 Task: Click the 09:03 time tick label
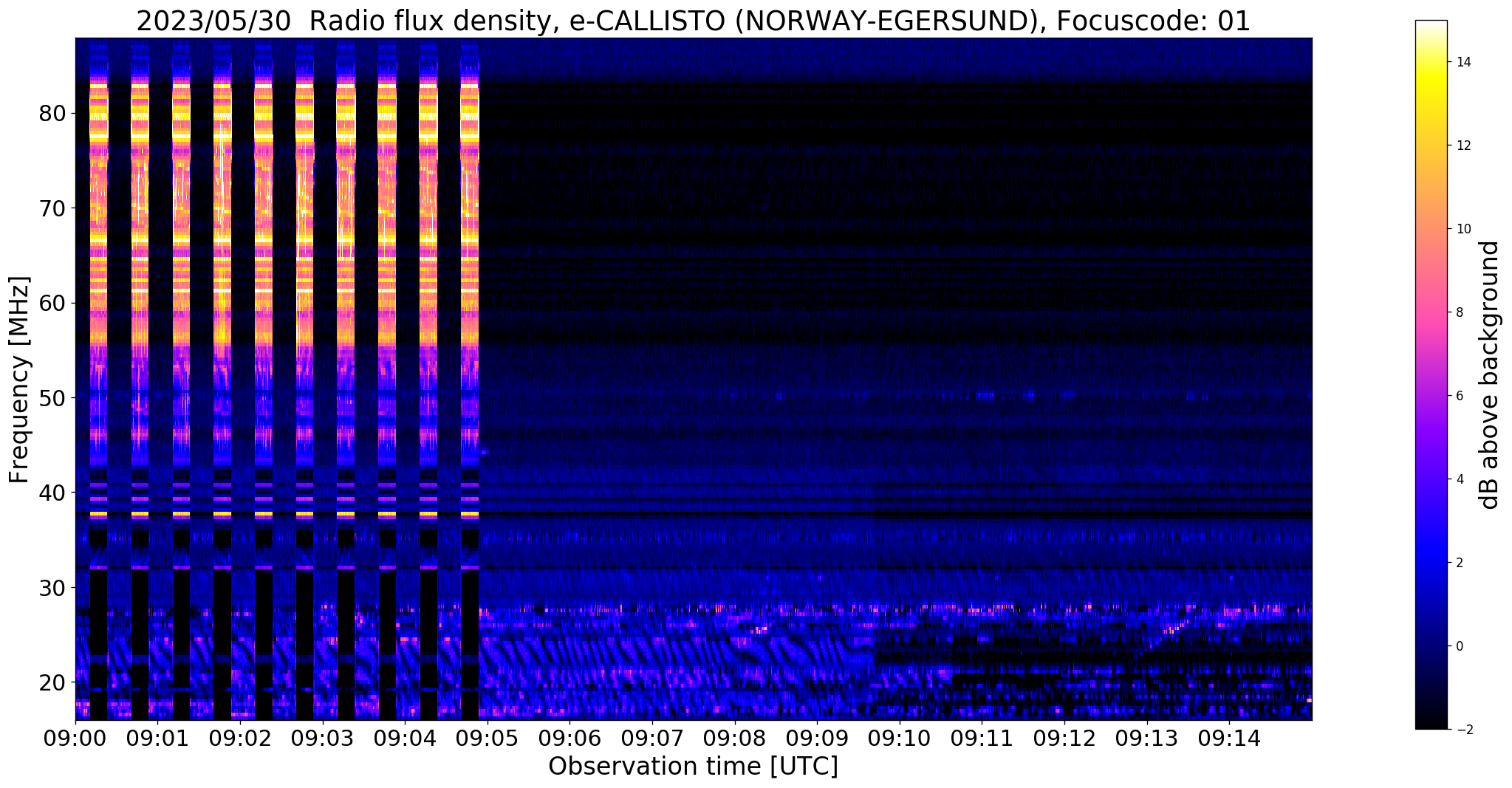pos(322,737)
